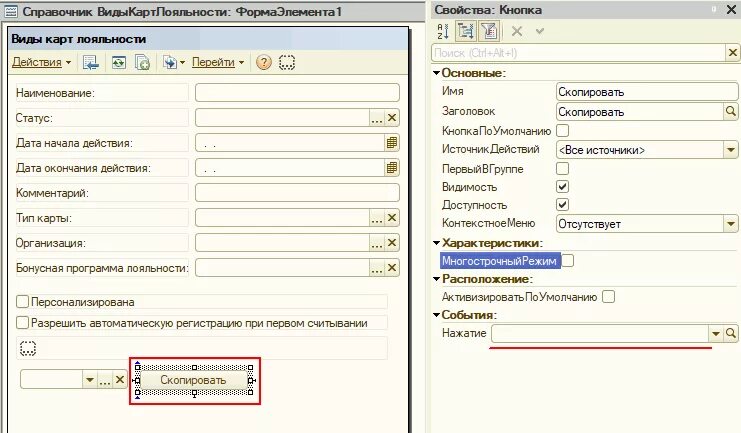The width and height of the screenshot is (741, 433).
Task: Click the dotted square icon in form toolbar
Action: (287, 62)
